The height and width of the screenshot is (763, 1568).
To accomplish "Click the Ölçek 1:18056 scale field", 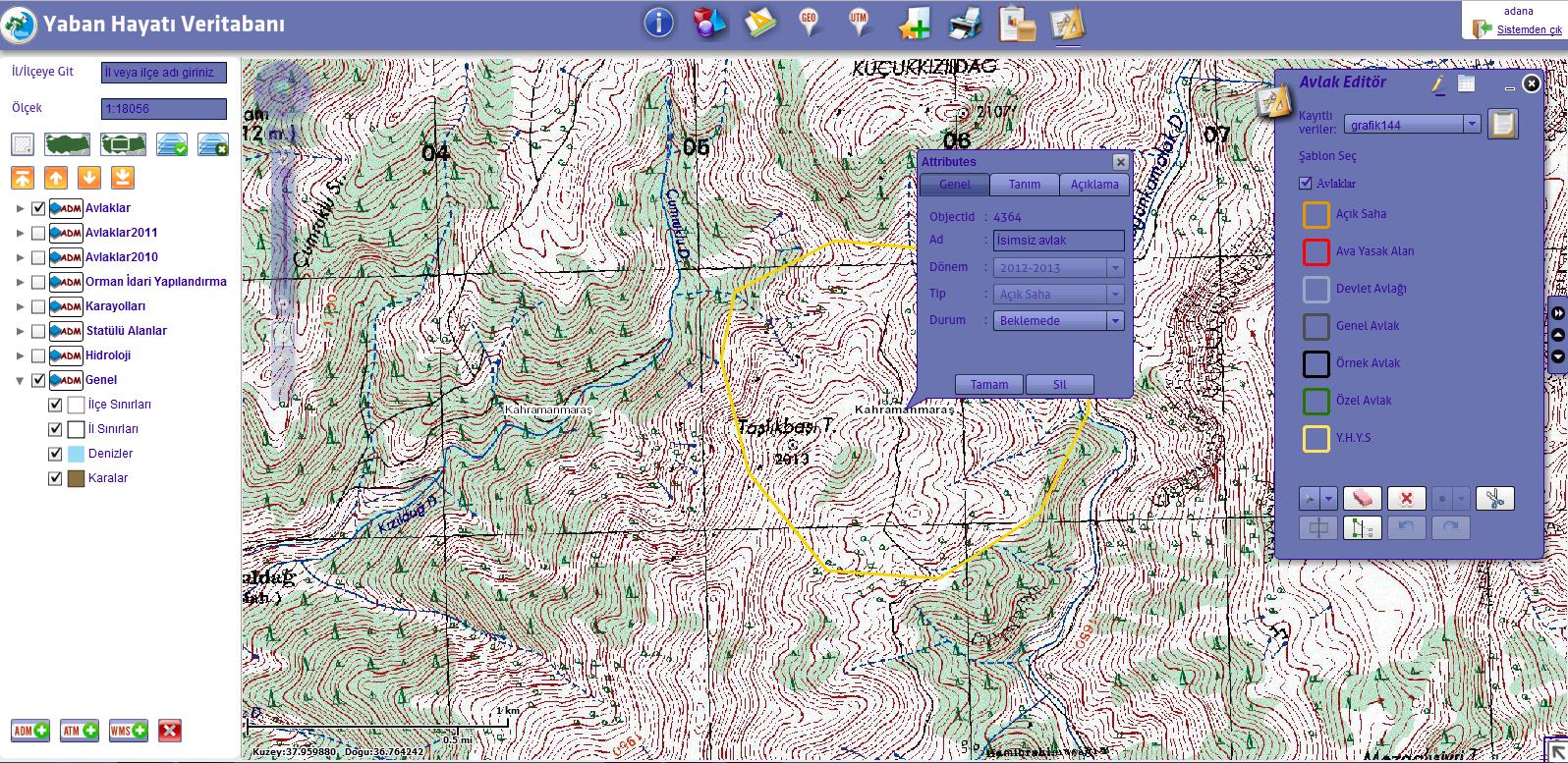I will (x=164, y=109).
